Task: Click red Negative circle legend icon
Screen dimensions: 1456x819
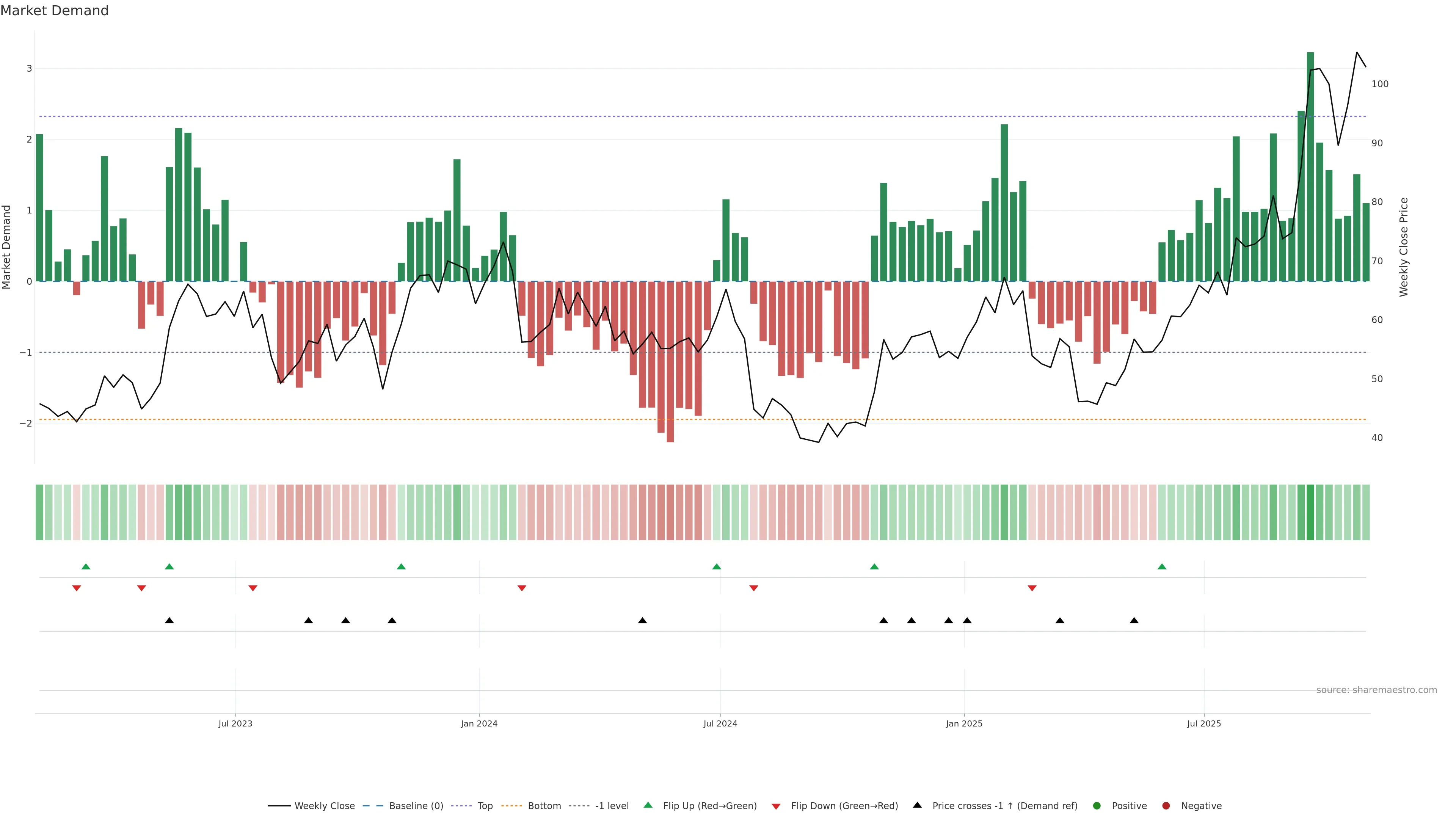Action: [x=1166, y=805]
